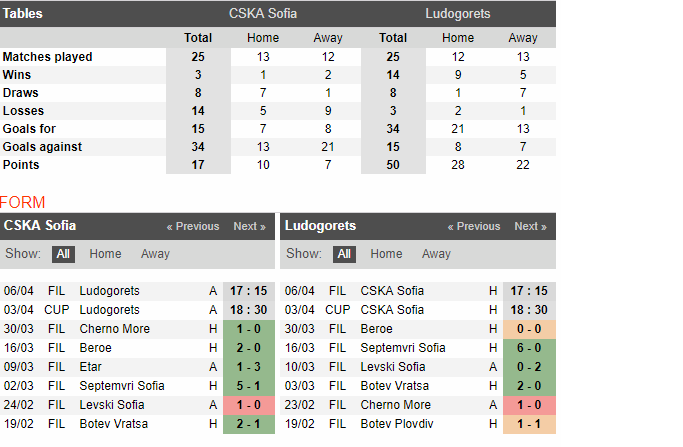Open Ludogorets 6 - 0 Septemvri Sofia result

[529, 348]
